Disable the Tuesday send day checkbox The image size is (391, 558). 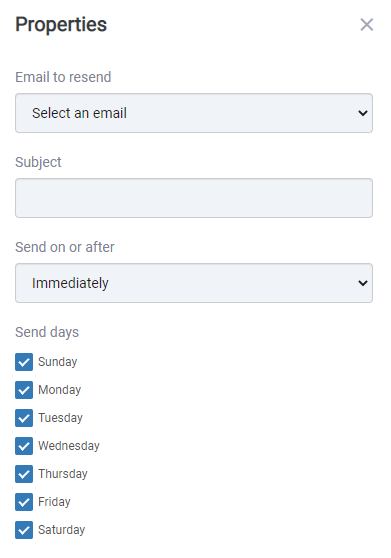pos(24,418)
